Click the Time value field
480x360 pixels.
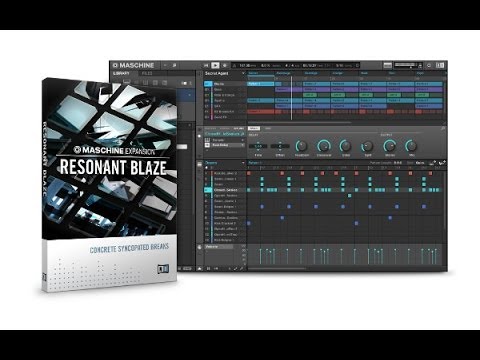258,146
